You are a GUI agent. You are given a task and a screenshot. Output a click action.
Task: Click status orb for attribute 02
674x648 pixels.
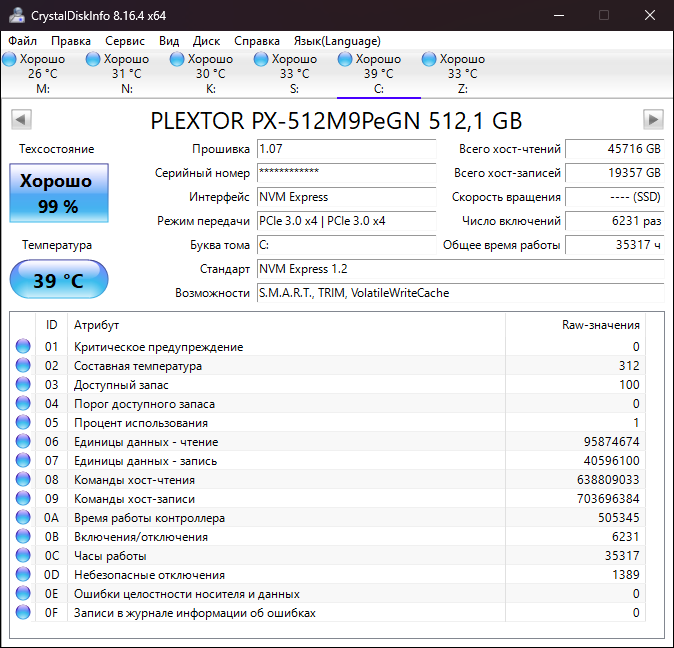pyautogui.click(x=23, y=365)
